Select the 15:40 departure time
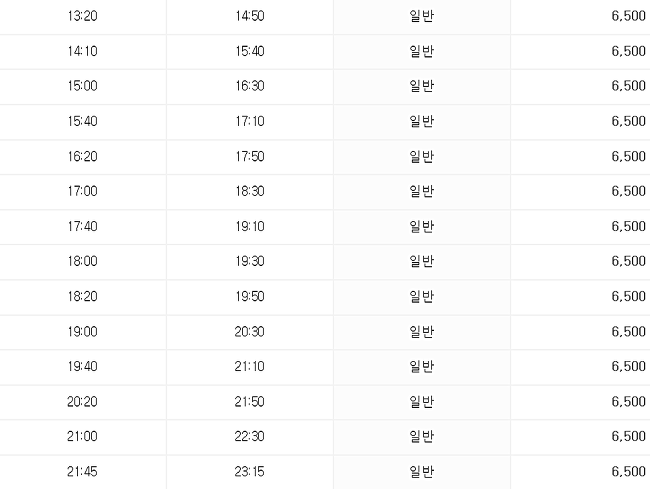 point(82,121)
